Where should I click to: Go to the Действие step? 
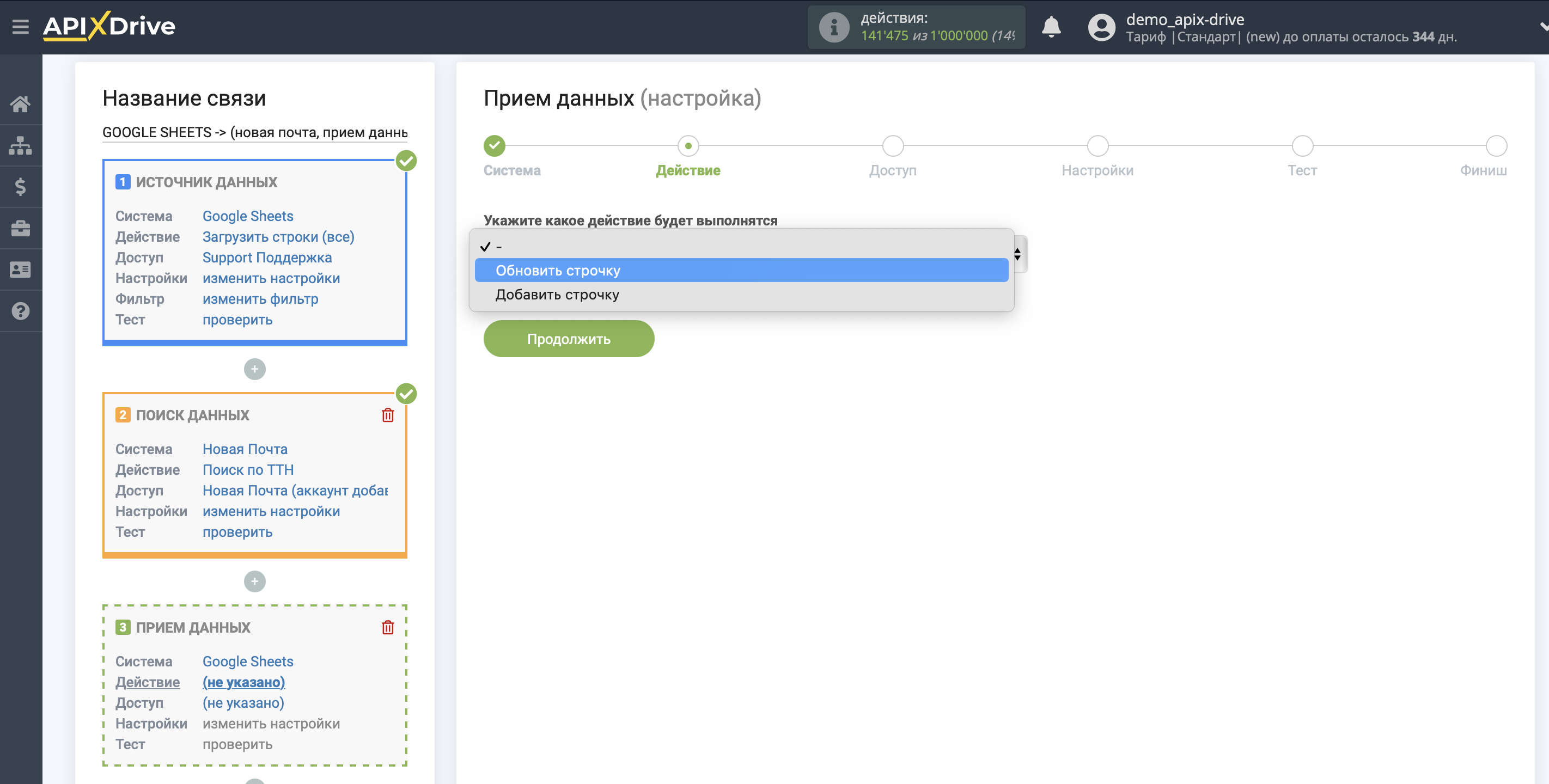688,145
